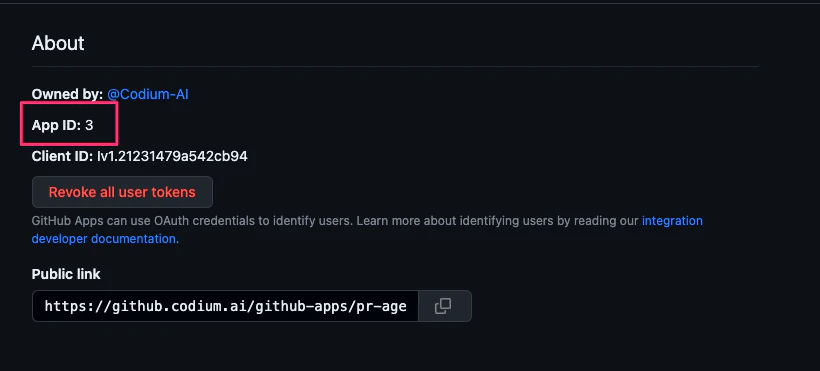Click the Public link label
The width and height of the screenshot is (820, 371).
[66, 274]
